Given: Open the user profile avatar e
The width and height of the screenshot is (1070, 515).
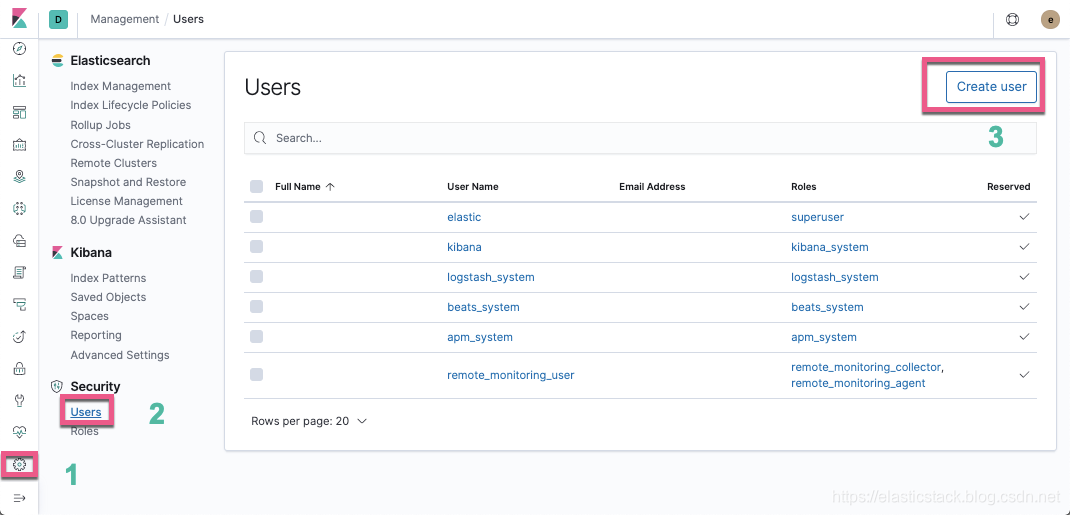Looking at the screenshot, I should [x=1050, y=19].
